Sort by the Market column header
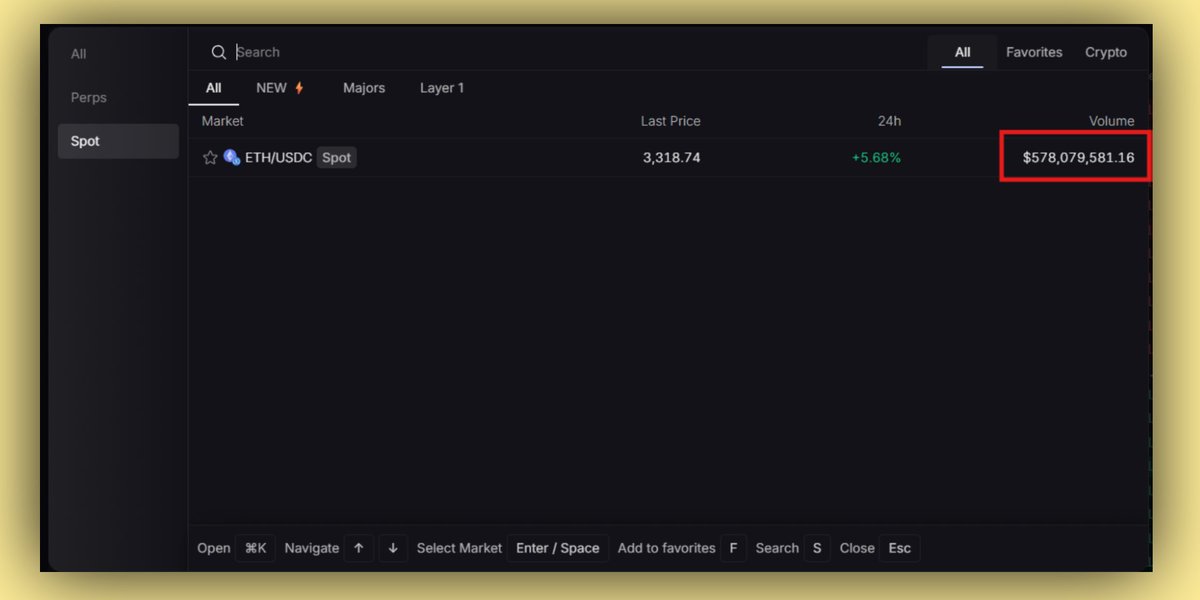The height and width of the screenshot is (600, 1200). [x=223, y=121]
